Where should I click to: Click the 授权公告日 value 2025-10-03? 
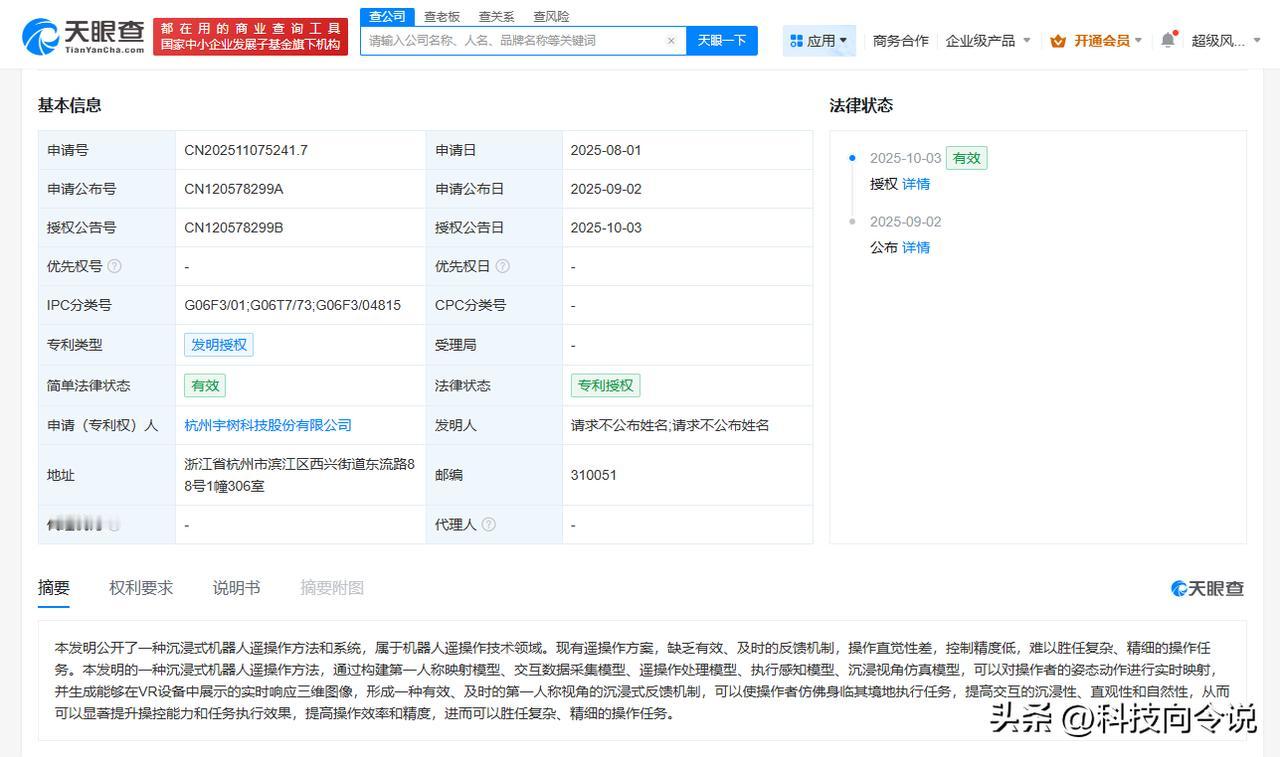tap(606, 228)
